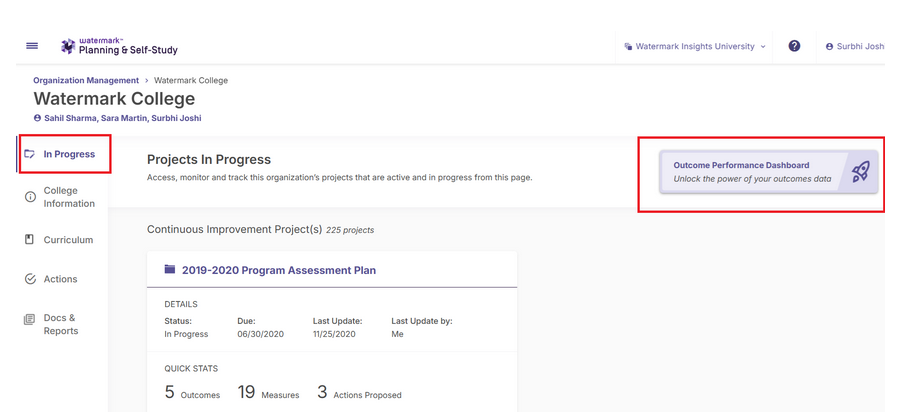Click the Actions checkmark icon
The image size is (904, 418).
tap(30, 279)
